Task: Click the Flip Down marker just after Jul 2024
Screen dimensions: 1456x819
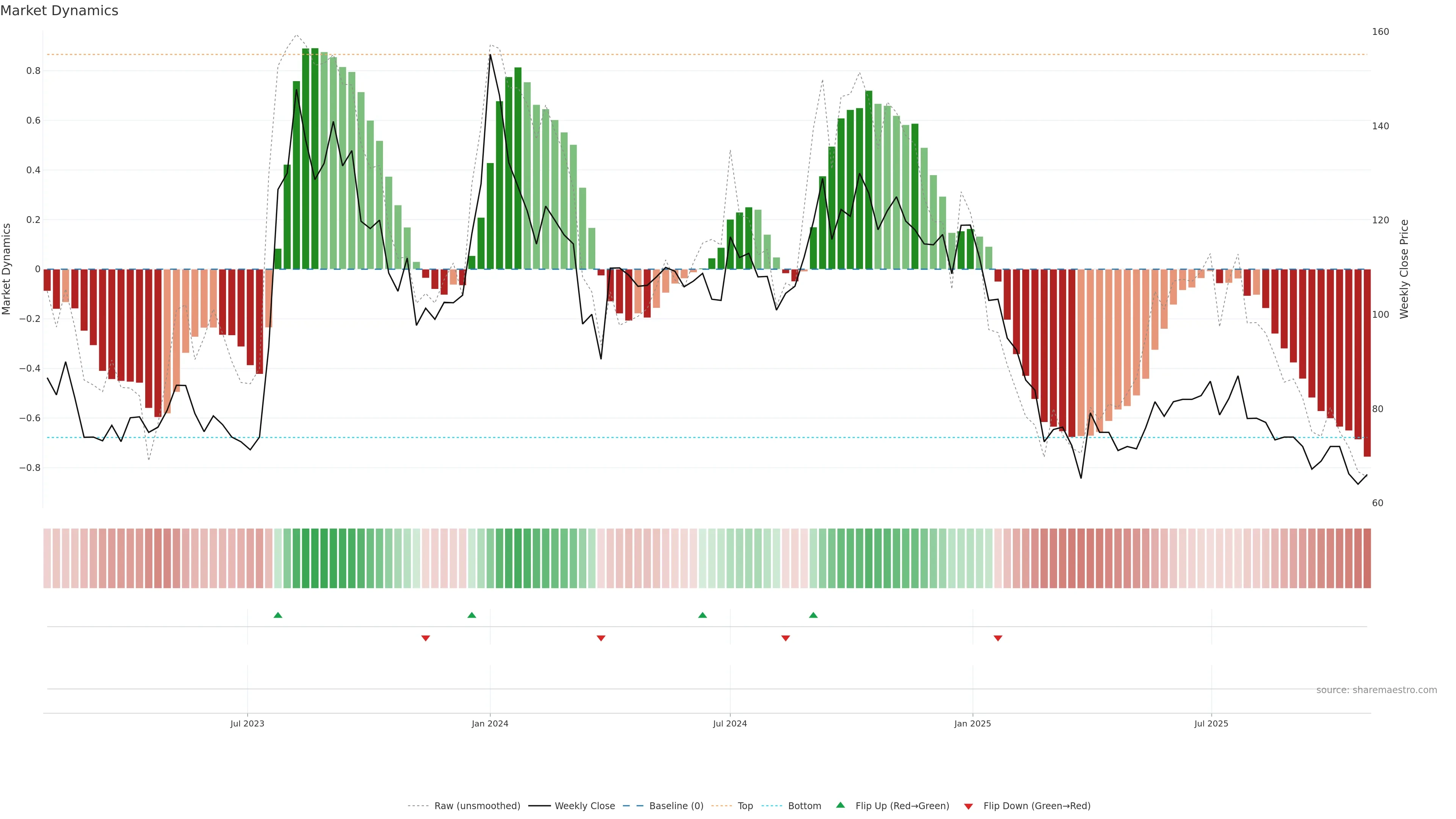Action: click(786, 638)
